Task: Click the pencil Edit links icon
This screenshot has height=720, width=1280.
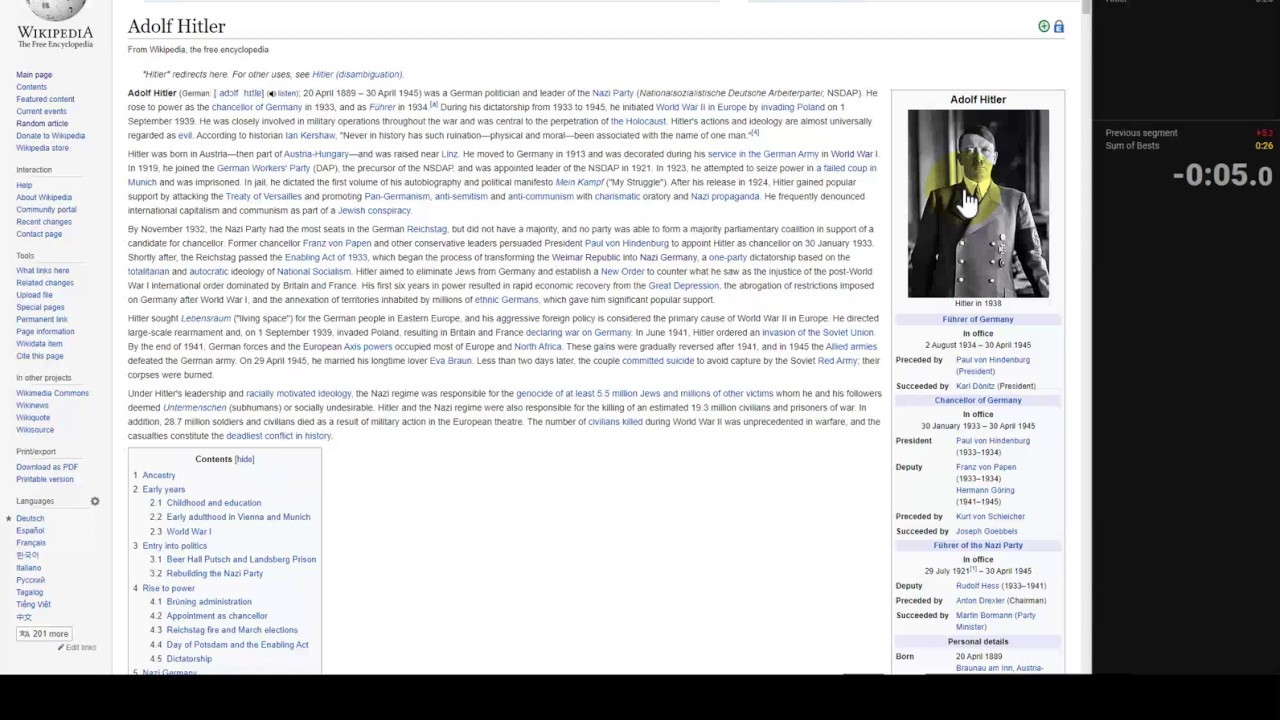Action: pos(61,648)
